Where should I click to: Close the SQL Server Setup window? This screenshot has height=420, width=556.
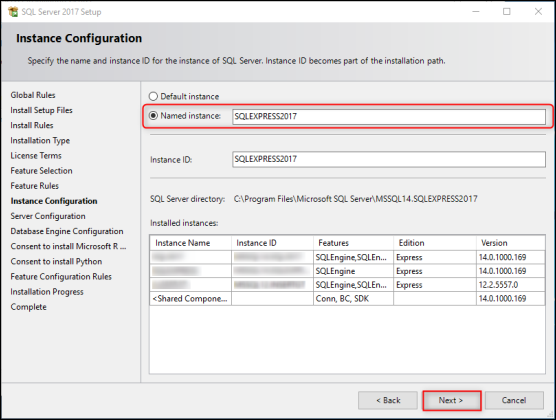pos(538,12)
